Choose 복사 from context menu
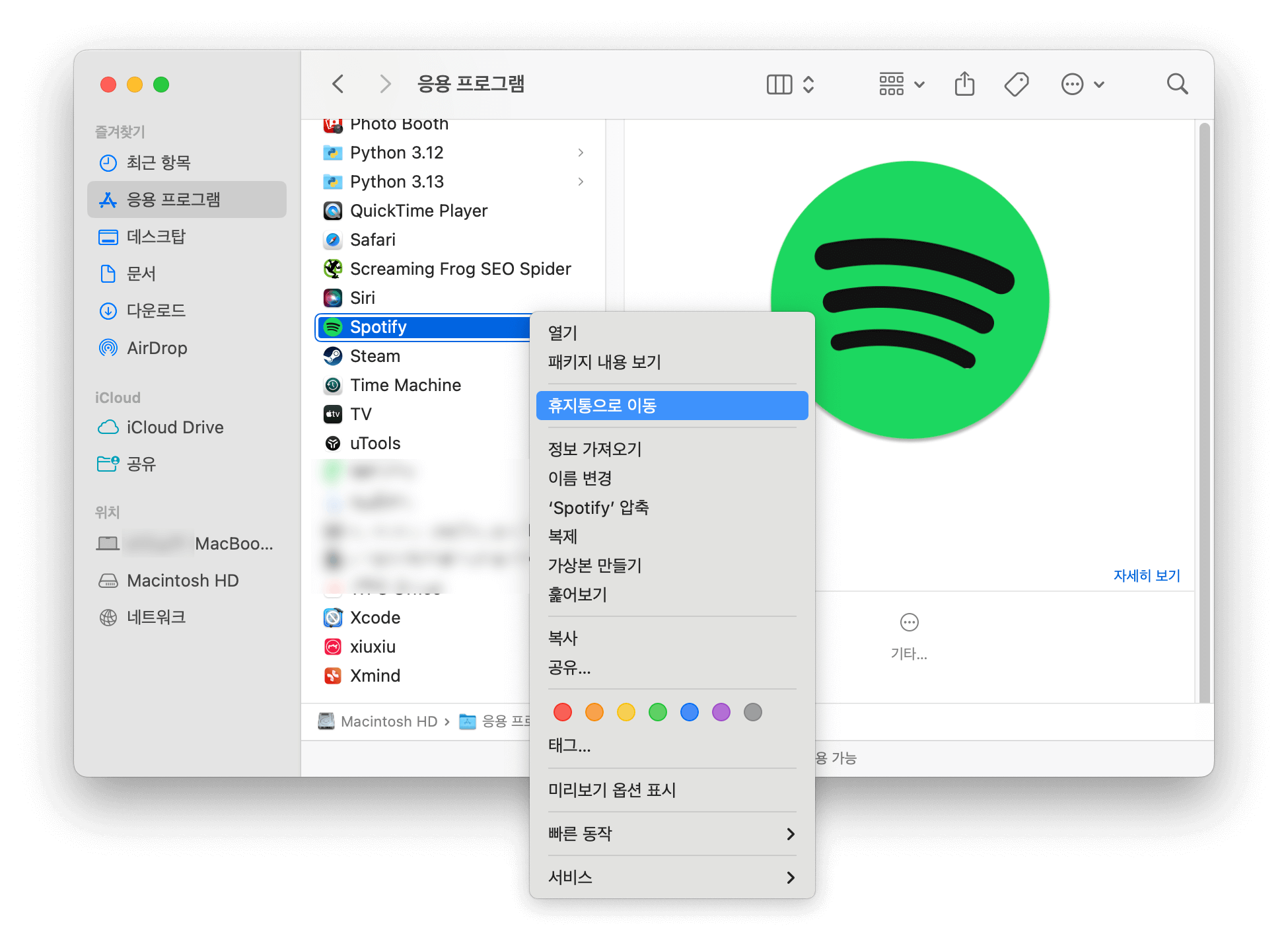This screenshot has height=934, width=1288. point(672,638)
